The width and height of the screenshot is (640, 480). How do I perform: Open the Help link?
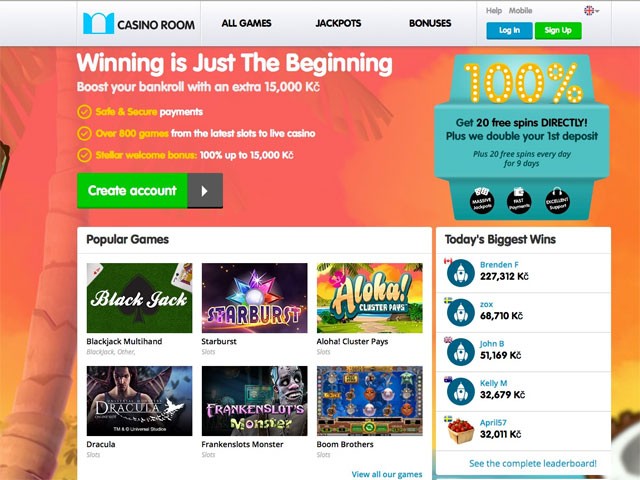pos(494,11)
